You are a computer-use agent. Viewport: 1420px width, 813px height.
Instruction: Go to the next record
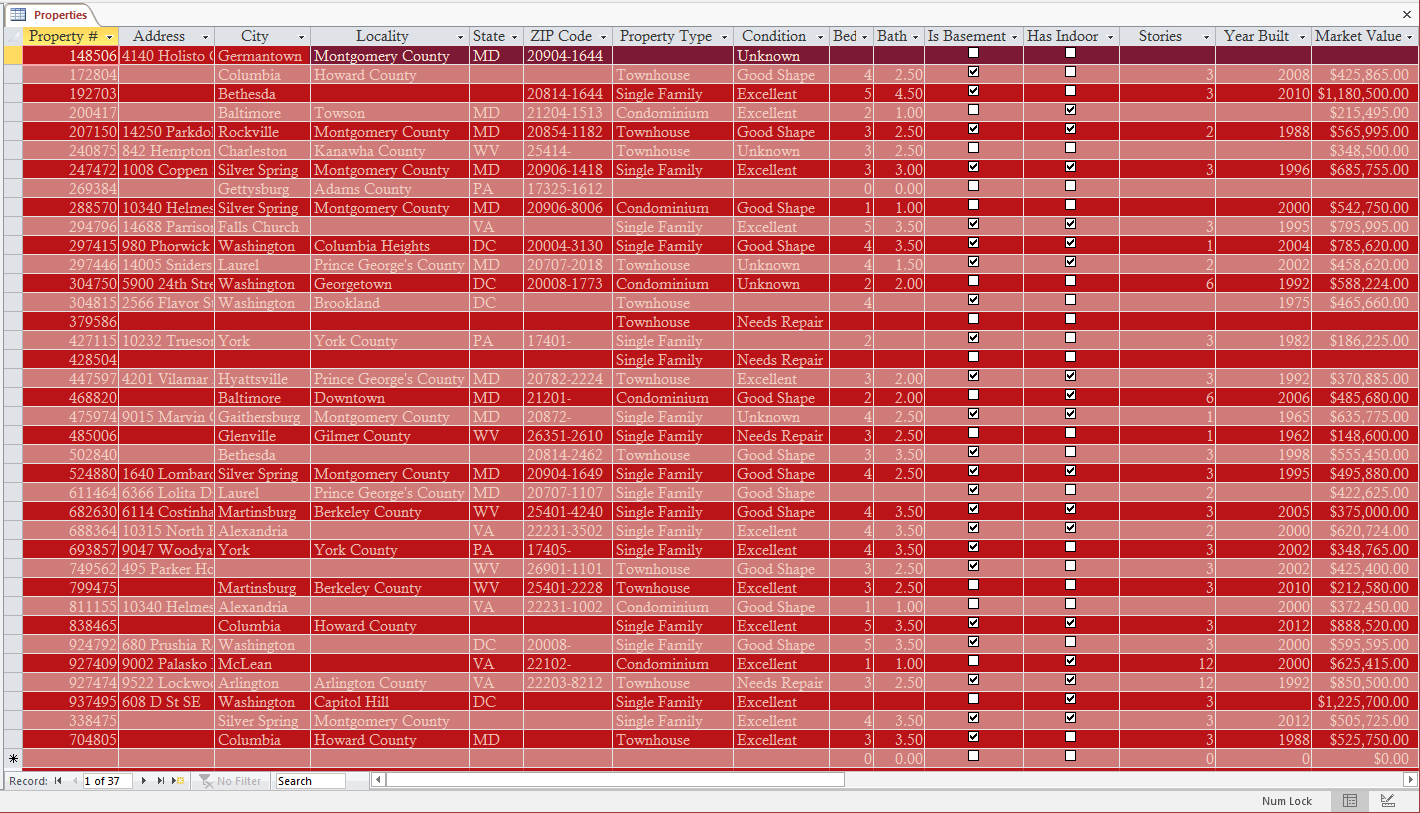(x=144, y=781)
